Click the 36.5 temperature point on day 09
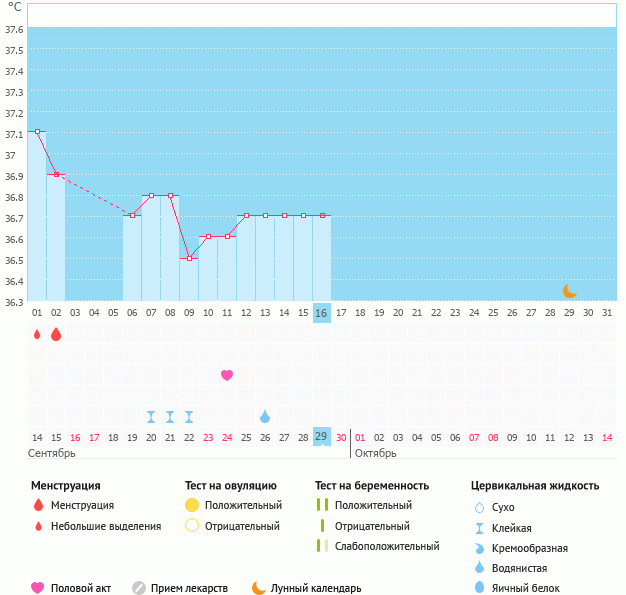 click(x=189, y=258)
